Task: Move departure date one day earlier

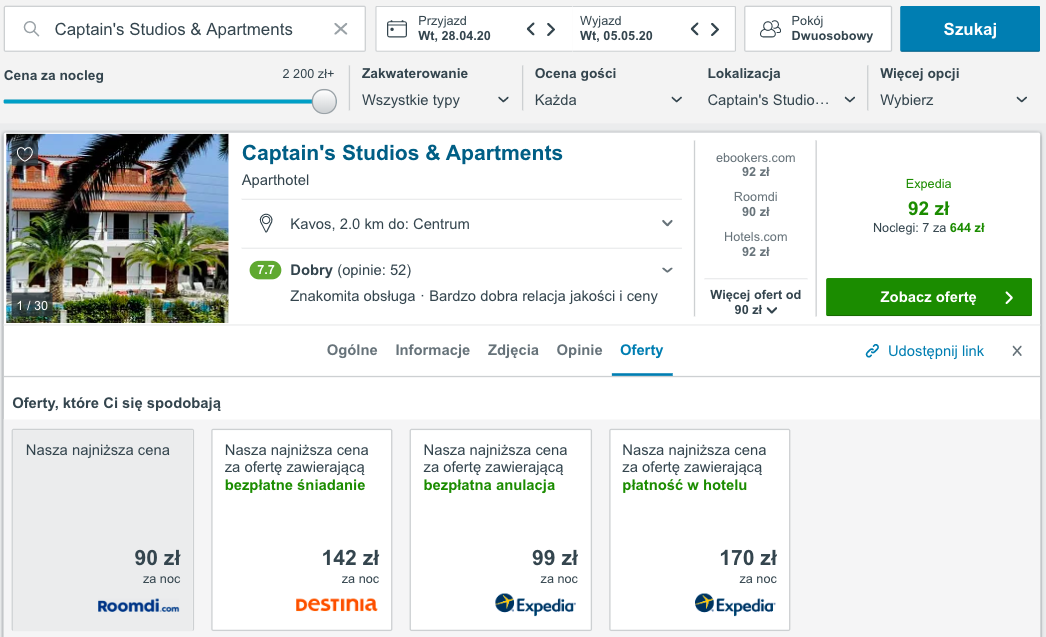Action: [694, 29]
